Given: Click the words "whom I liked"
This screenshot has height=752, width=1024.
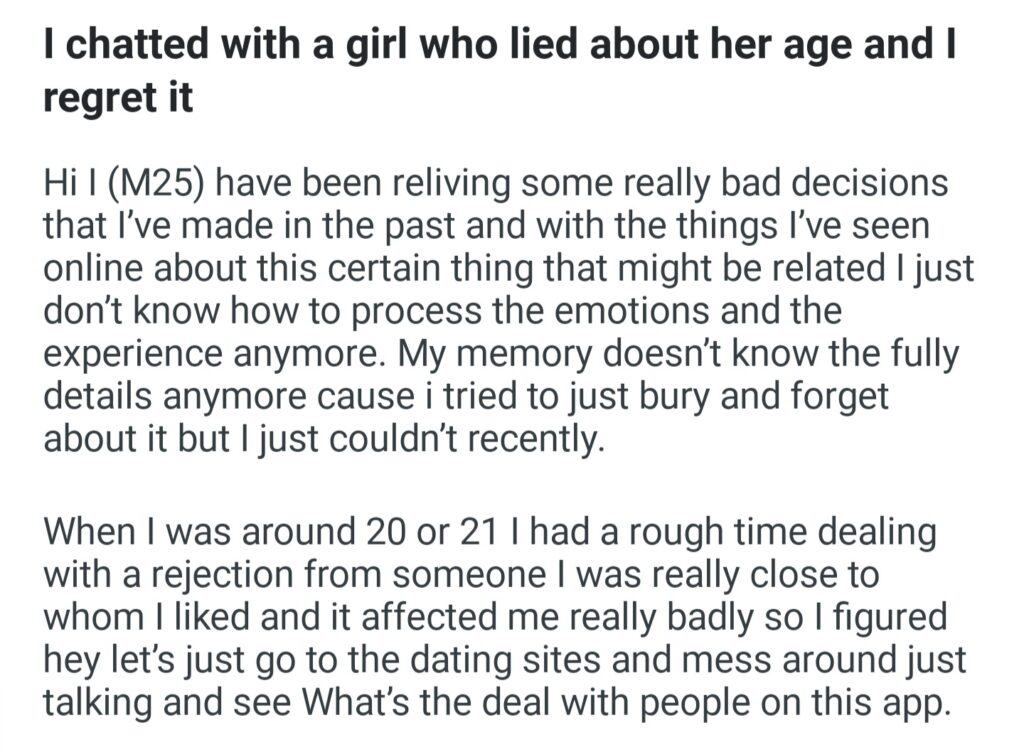Looking at the screenshot, I should (x=132, y=615).
